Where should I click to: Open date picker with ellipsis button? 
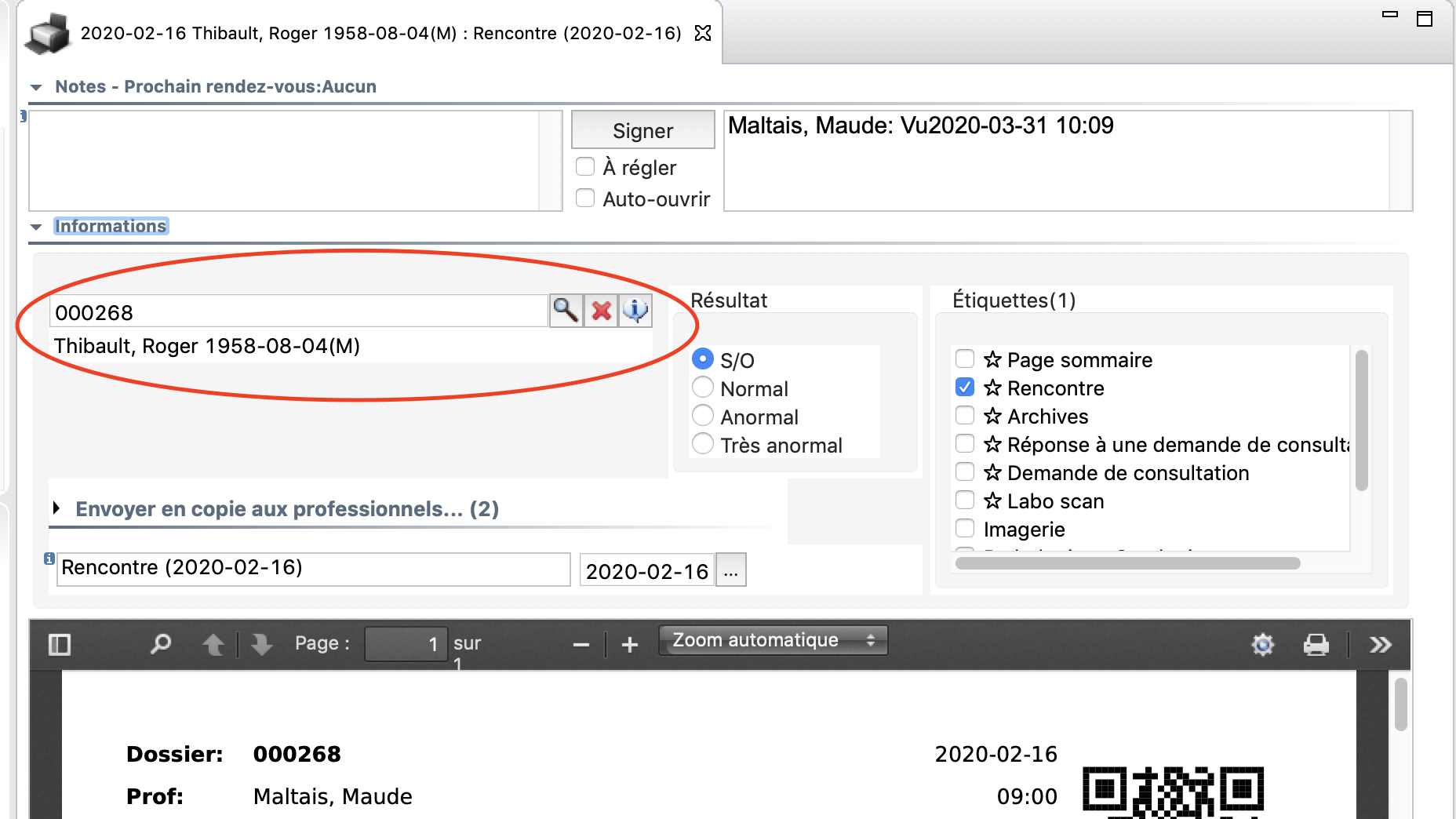[730, 570]
